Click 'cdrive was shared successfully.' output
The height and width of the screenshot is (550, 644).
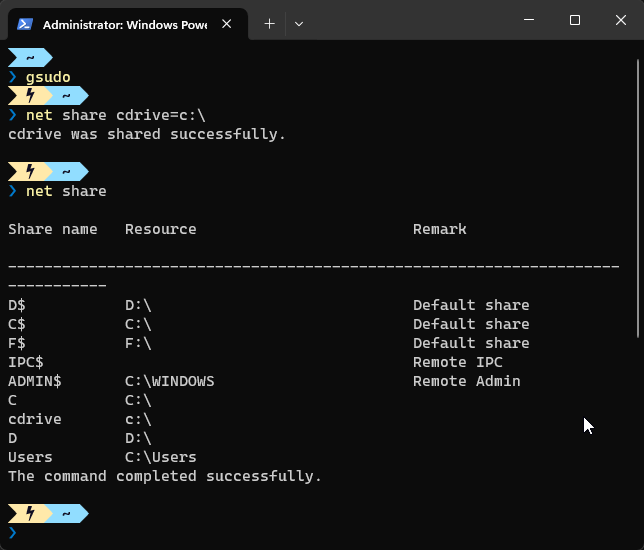click(x=147, y=134)
